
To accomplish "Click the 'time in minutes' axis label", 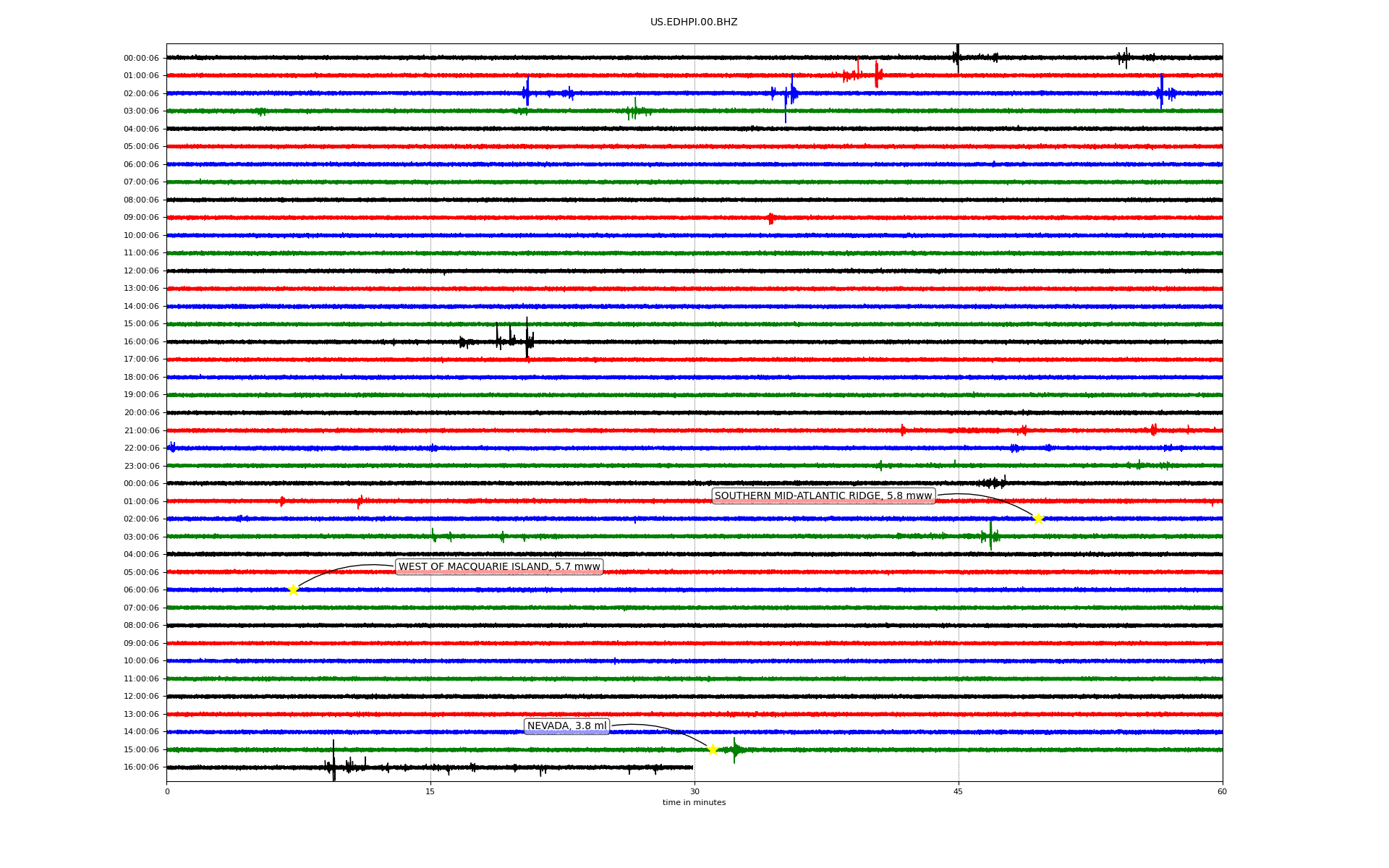I will [694, 803].
